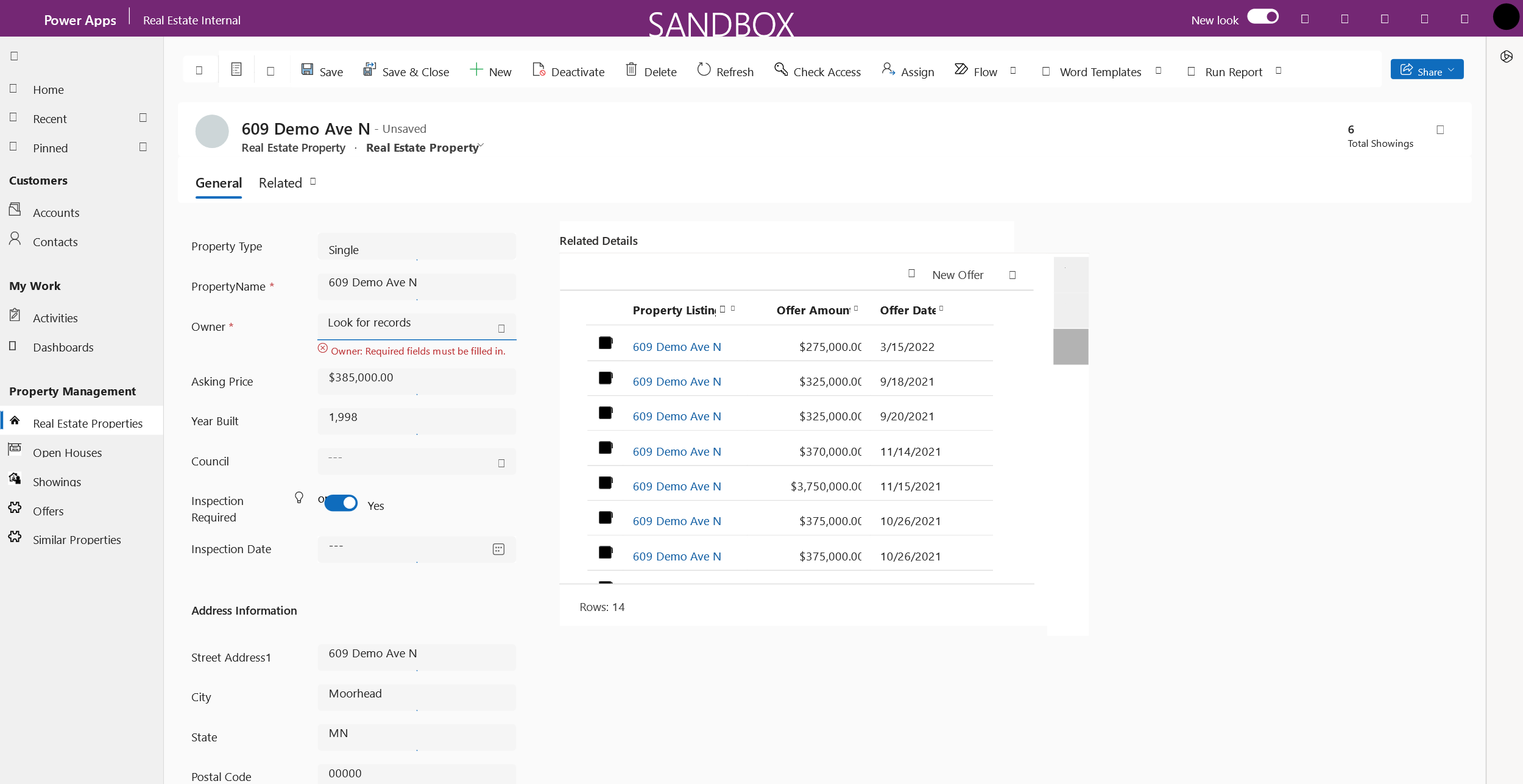Click the Inspection Required lightbulb hint icon
Screen dimensions: 1523x784
299,498
